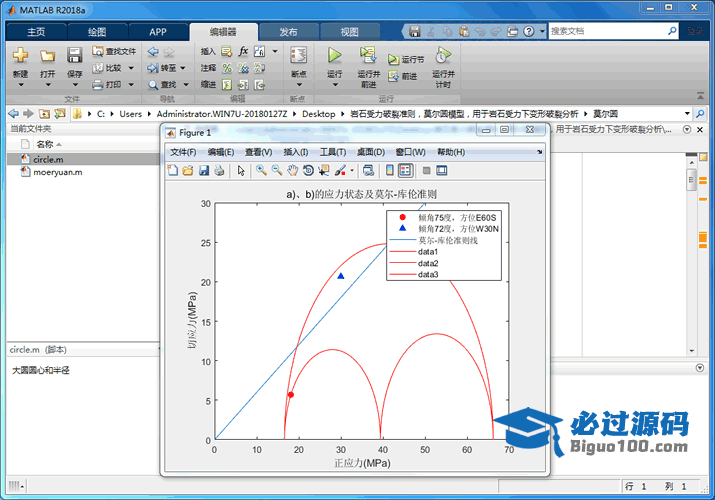
Task: Click the breakpoints (断点) icon
Action: tap(298, 56)
